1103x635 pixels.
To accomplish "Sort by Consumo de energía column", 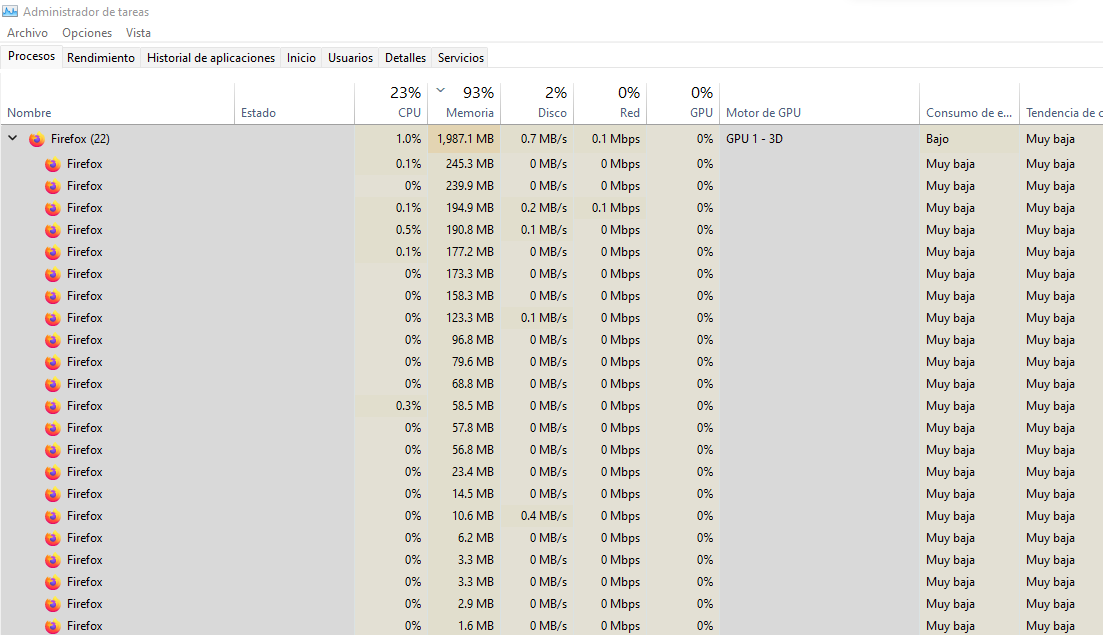I will [x=969, y=103].
